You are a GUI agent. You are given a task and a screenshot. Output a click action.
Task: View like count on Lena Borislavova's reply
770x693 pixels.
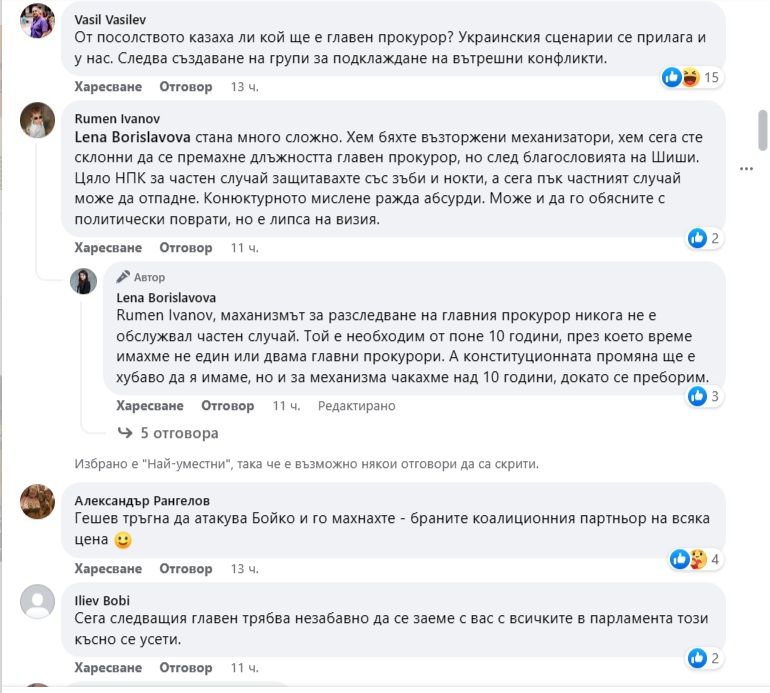(704, 396)
